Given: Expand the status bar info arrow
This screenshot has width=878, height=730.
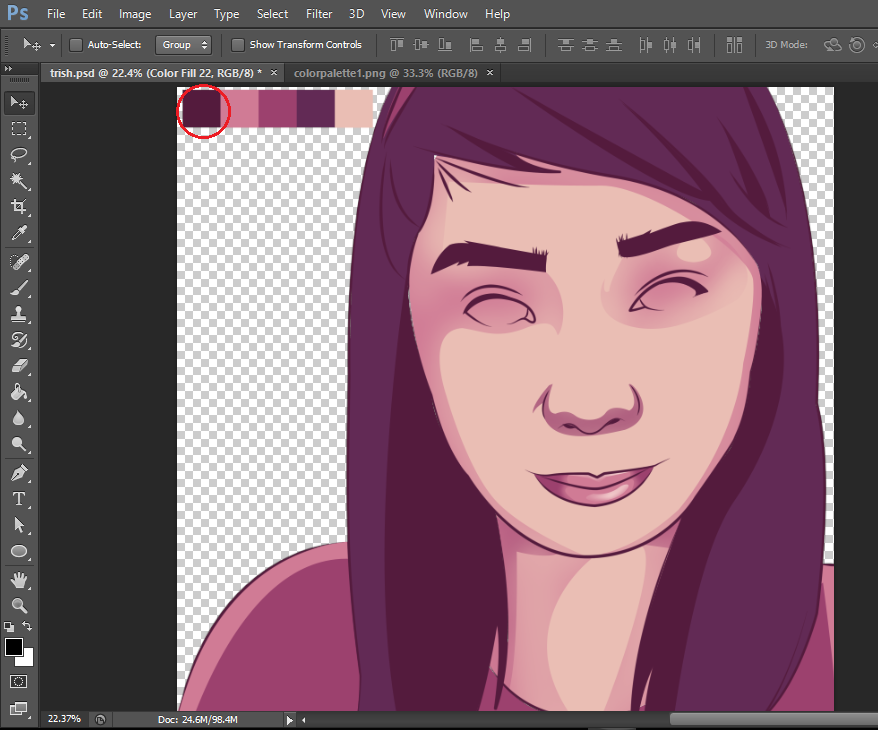Looking at the screenshot, I should click(290, 719).
